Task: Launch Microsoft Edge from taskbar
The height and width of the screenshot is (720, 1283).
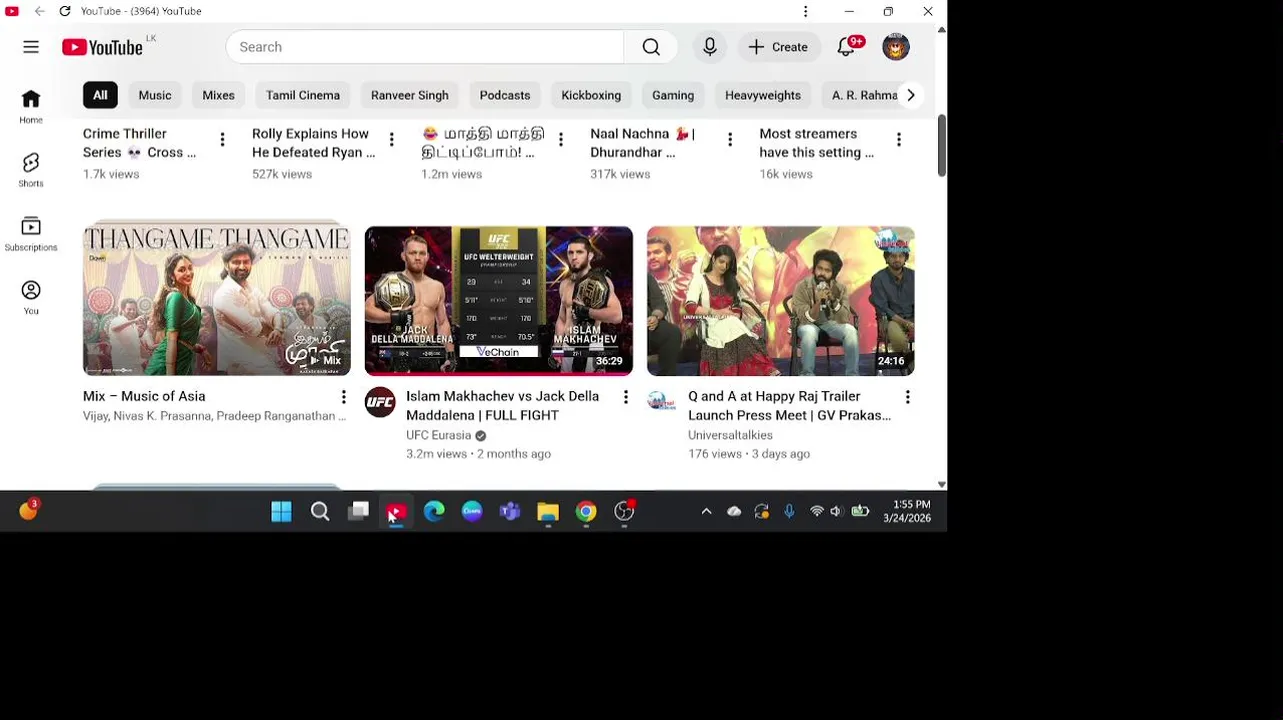Action: [x=434, y=512]
